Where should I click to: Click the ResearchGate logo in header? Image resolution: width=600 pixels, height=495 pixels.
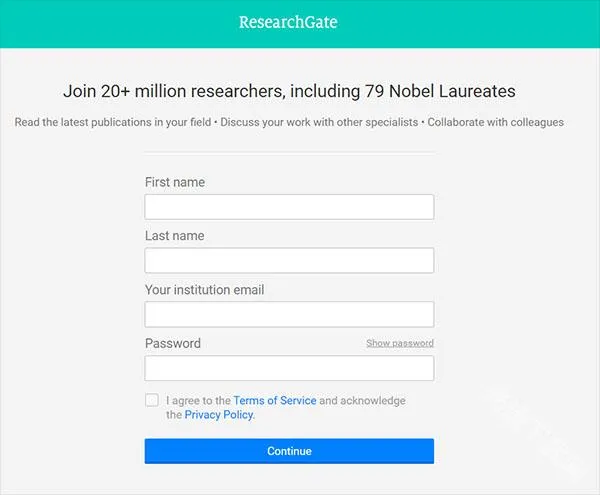(288, 22)
